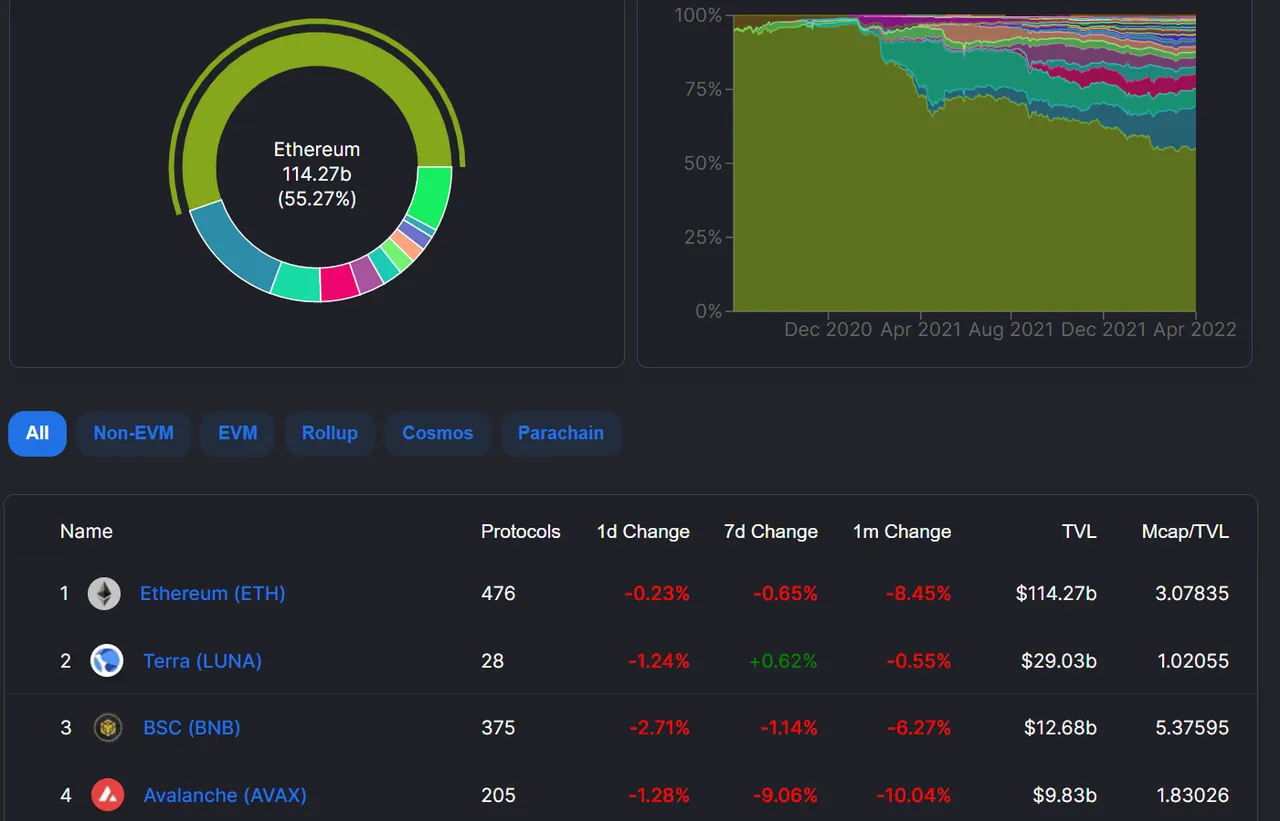Click the Aug 2021 axis label
This screenshot has height=821, width=1280.
click(1011, 329)
